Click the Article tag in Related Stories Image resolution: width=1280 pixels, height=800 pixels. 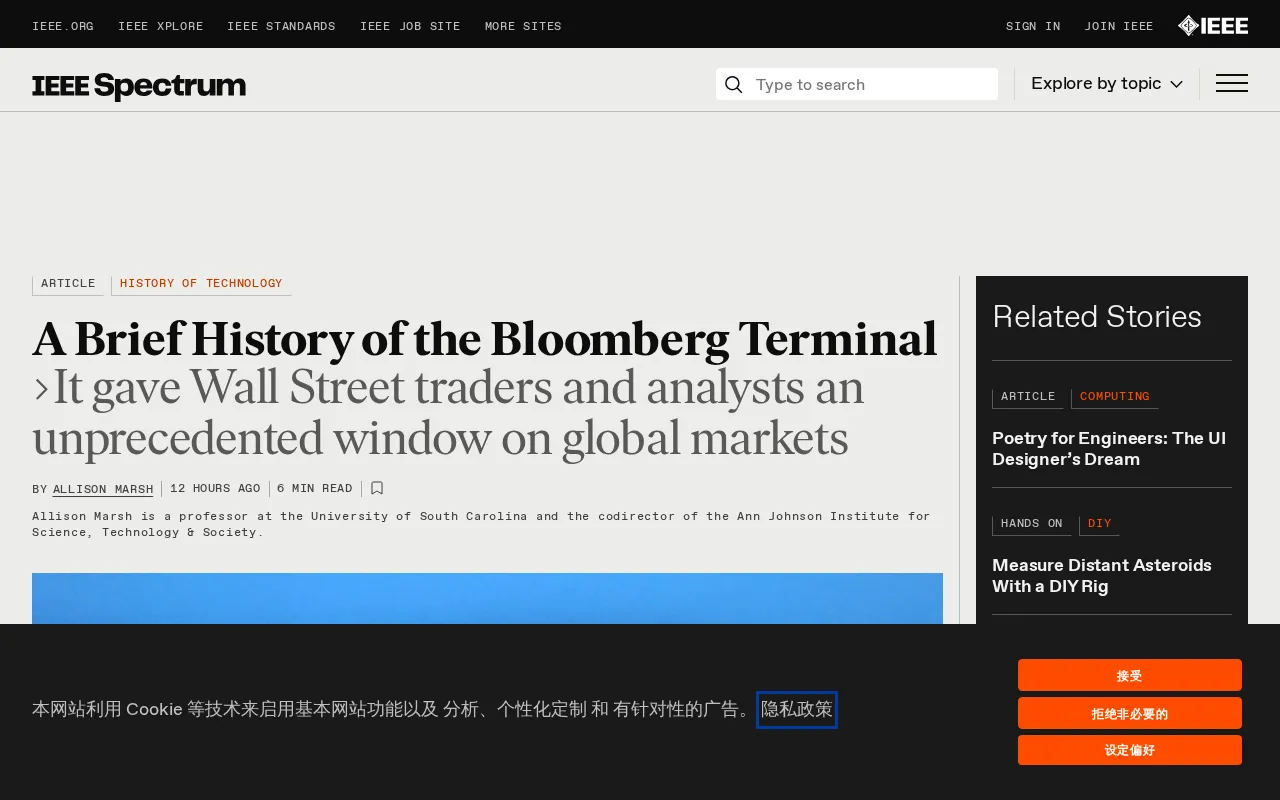pyautogui.click(x=1028, y=397)
